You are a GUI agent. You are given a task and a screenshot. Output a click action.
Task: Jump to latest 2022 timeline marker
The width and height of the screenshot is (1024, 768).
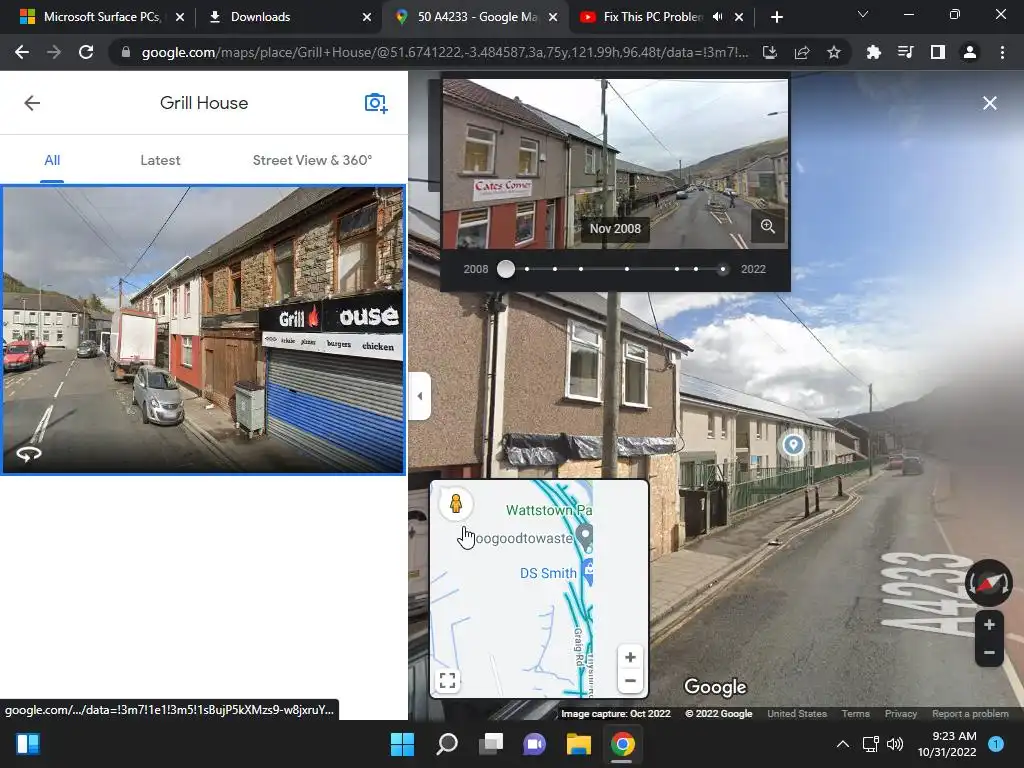(x=722, y=269)
